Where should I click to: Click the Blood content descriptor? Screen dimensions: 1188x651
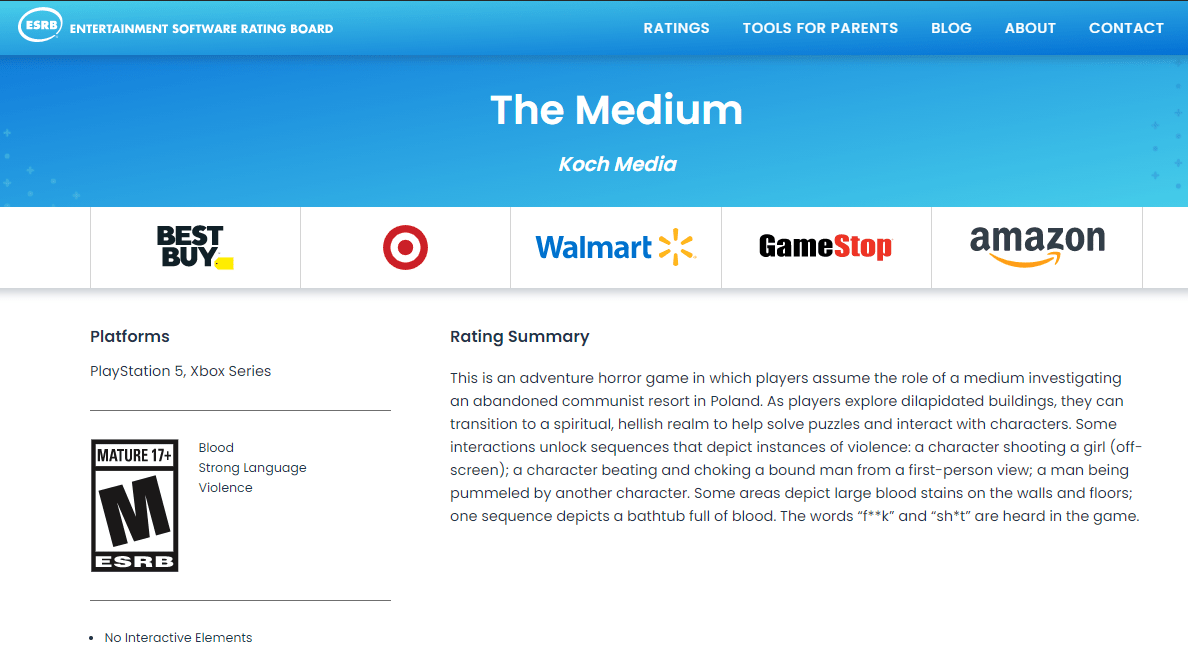coord(216,448)
